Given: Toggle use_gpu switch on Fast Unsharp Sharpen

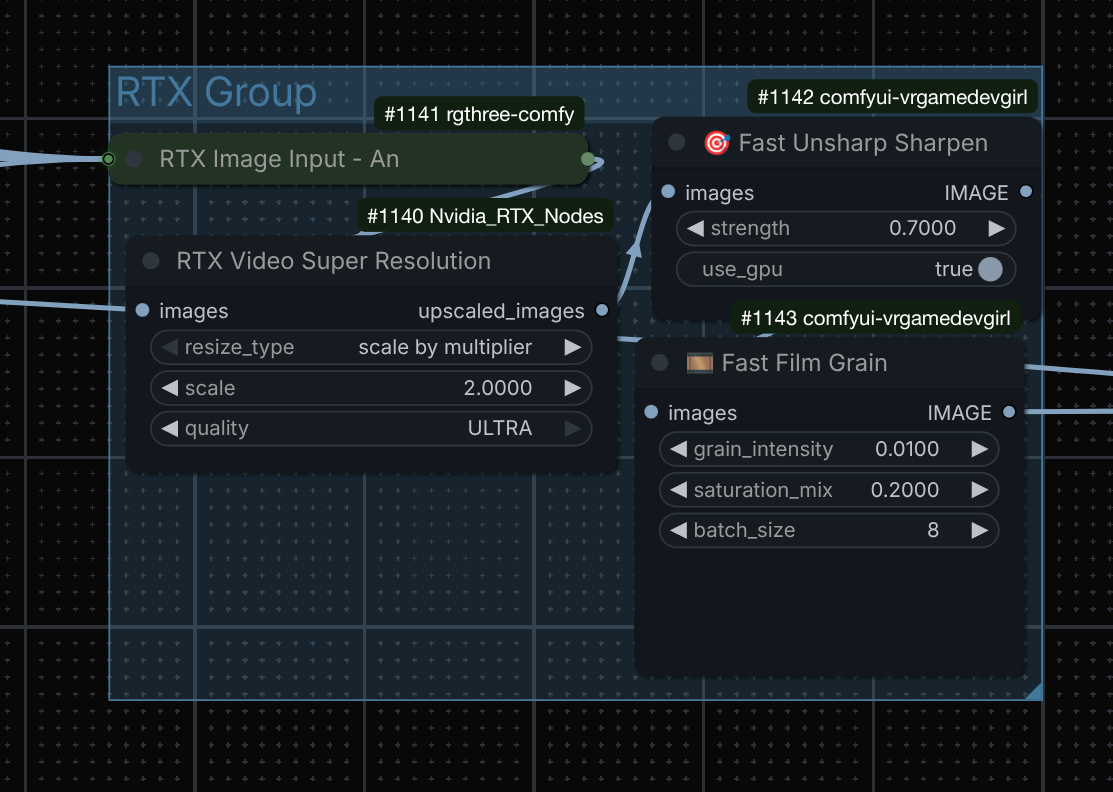Looking at the screenshot, I should pyautogui.click(x=990, y=269).
